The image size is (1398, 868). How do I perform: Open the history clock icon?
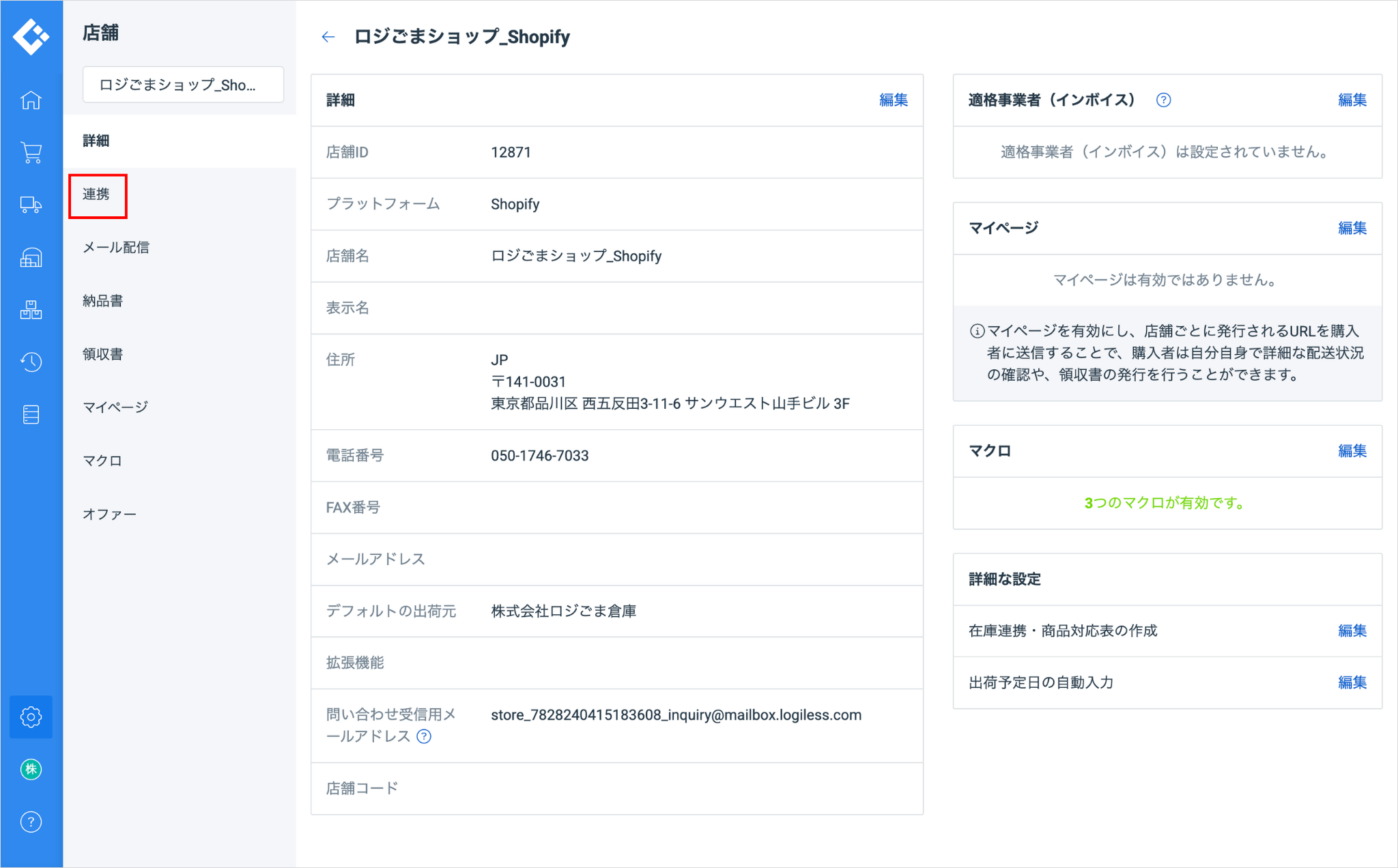(31, 362)
